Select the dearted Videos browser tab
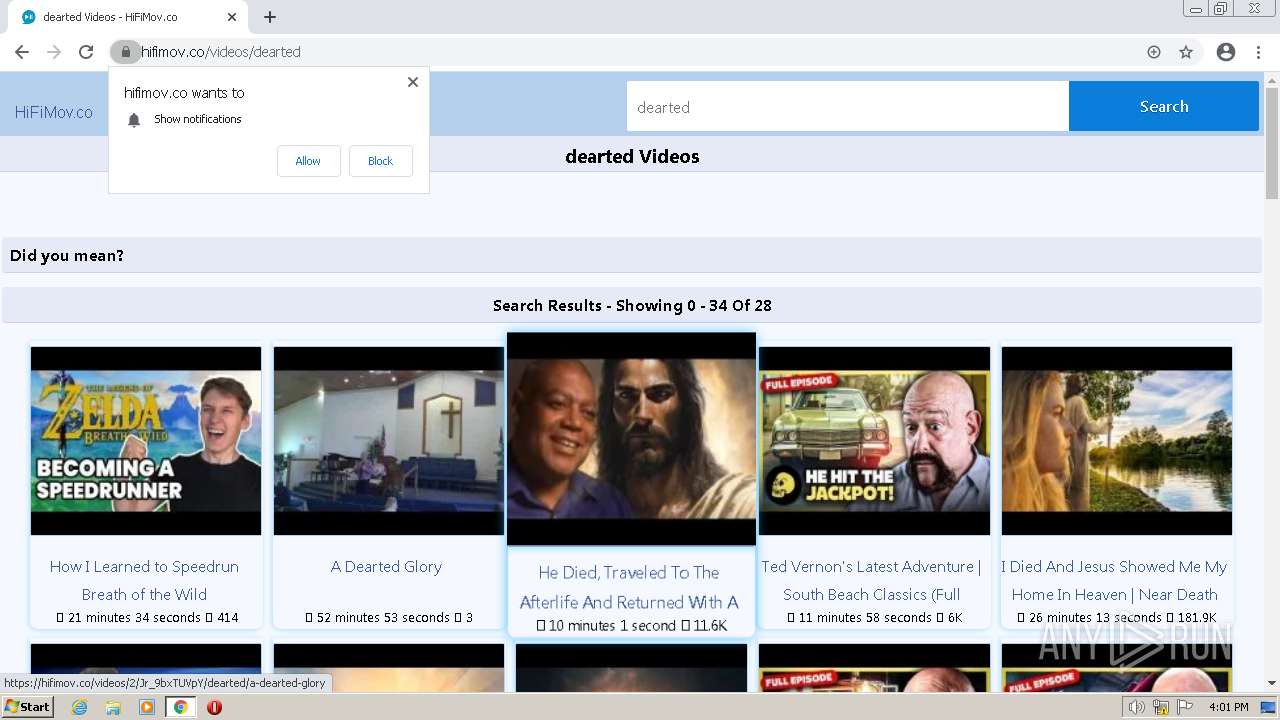Image resolution: width=1280 pixels, height=720 pixels. (x=128, y=17)
